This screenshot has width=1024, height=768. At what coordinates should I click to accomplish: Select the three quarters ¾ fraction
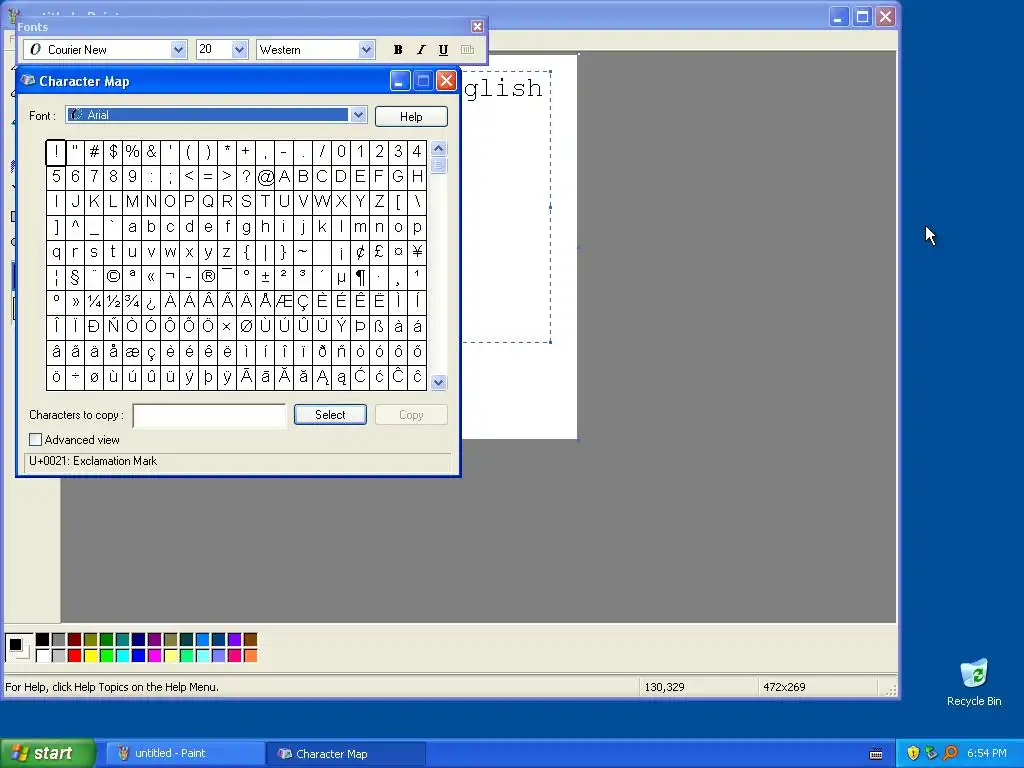(x=132, y=302)
